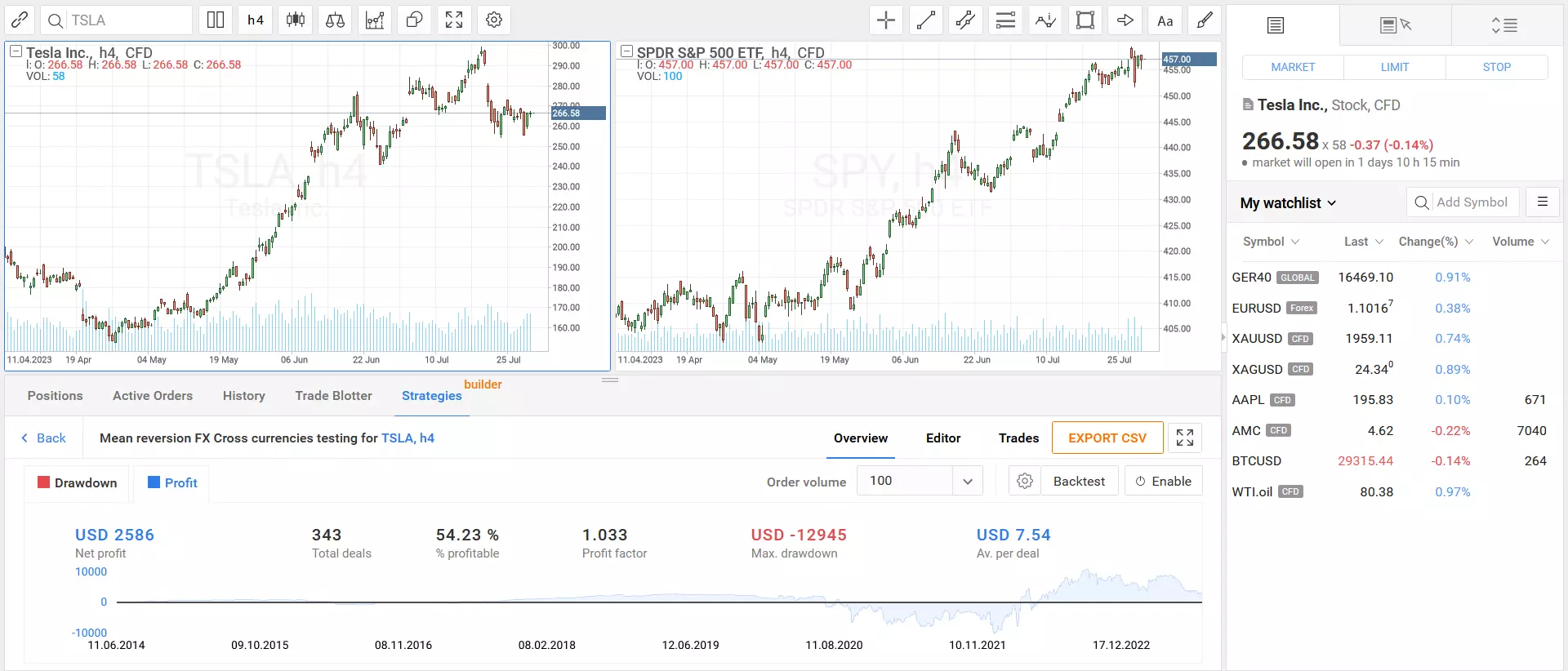Switch to the Trade Blotter tab
This screenshot has height=671, width=1568.
pyautogui.click(x=333, y=396)
